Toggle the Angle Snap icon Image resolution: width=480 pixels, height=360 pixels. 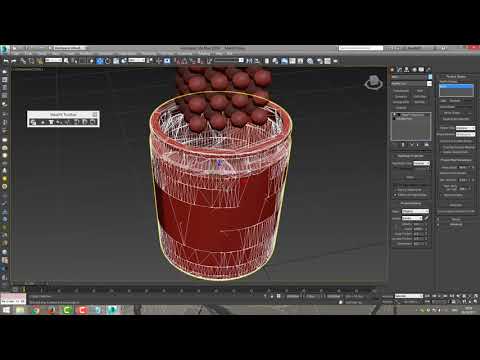pyautogui.click(x=184, y=61)
